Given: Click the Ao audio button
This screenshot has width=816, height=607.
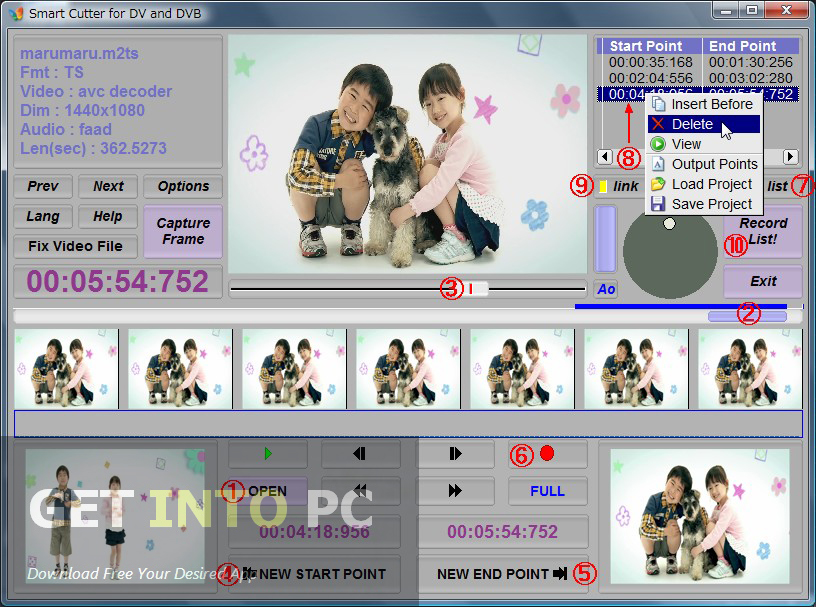Looking at the screenshot, I should point(606,289).
